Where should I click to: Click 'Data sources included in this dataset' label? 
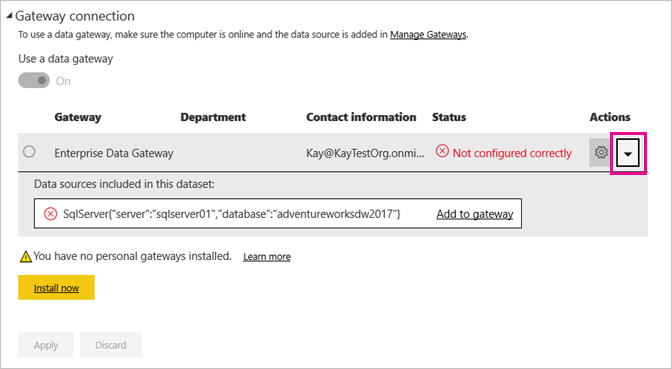124,184
